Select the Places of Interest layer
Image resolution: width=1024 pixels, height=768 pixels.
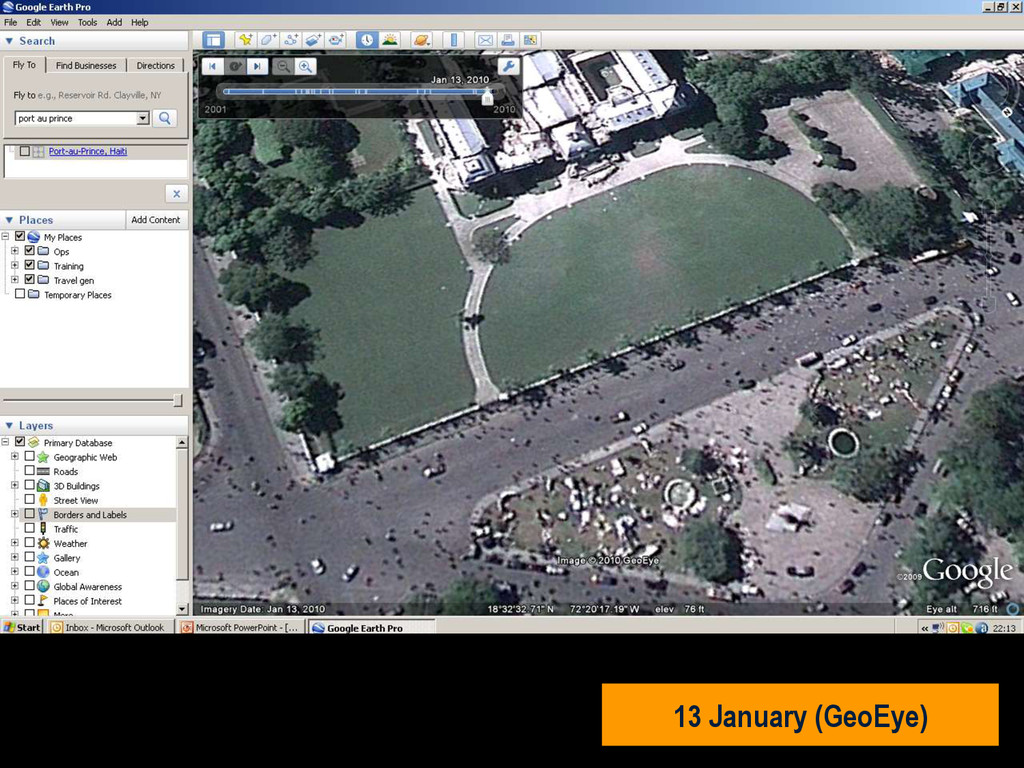(87, 601)
